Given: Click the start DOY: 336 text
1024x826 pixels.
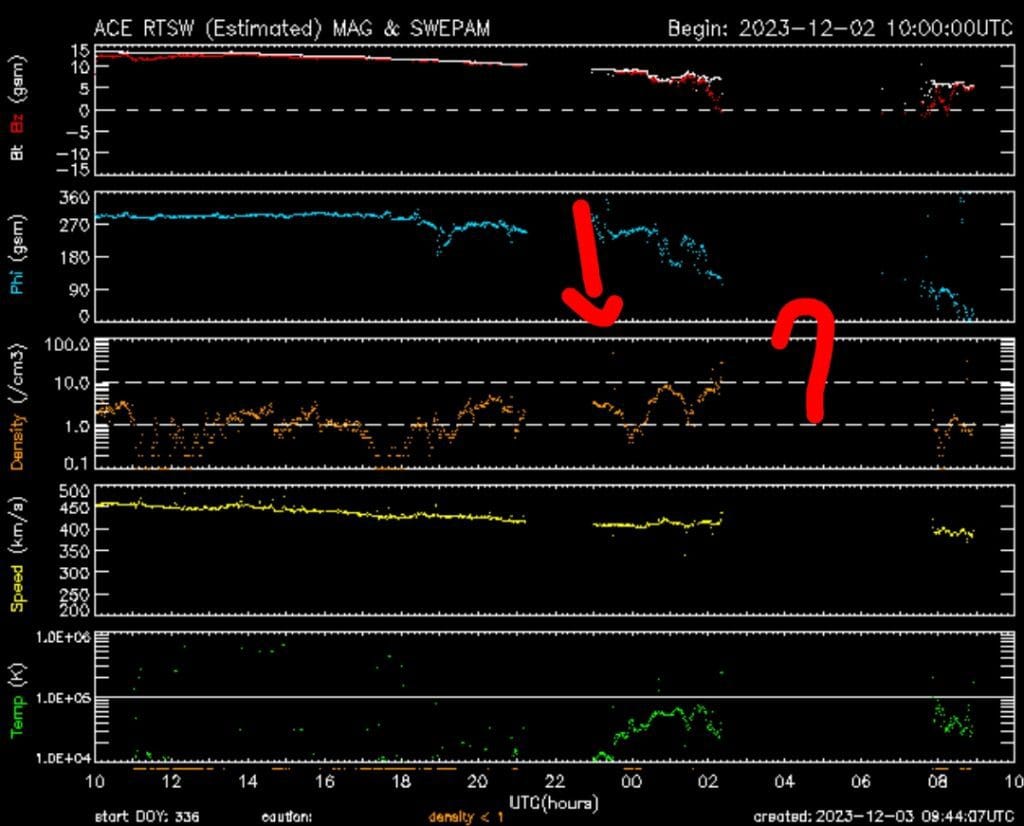Looking at the screenshot, I should pos(147,816).
